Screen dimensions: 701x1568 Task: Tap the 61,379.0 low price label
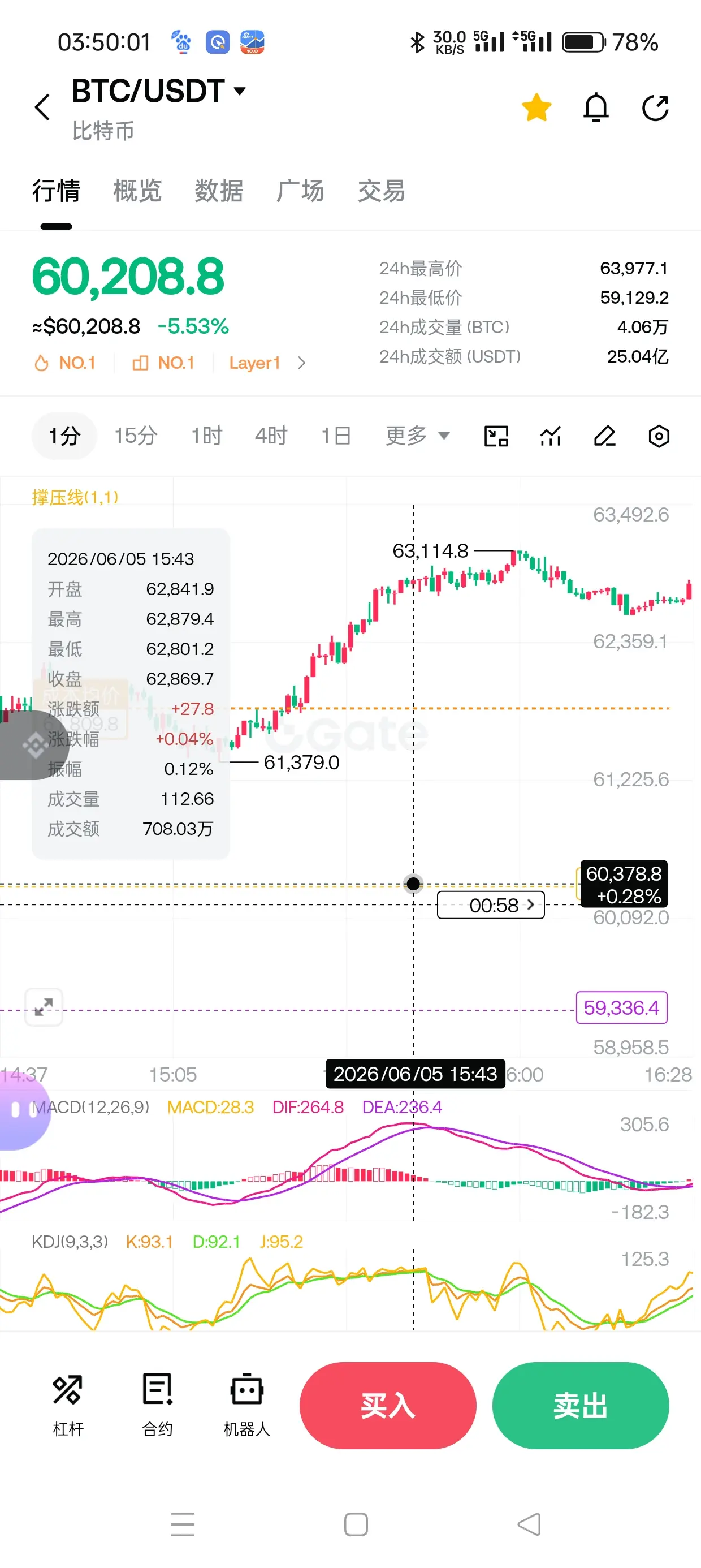[x=301, y=762]
